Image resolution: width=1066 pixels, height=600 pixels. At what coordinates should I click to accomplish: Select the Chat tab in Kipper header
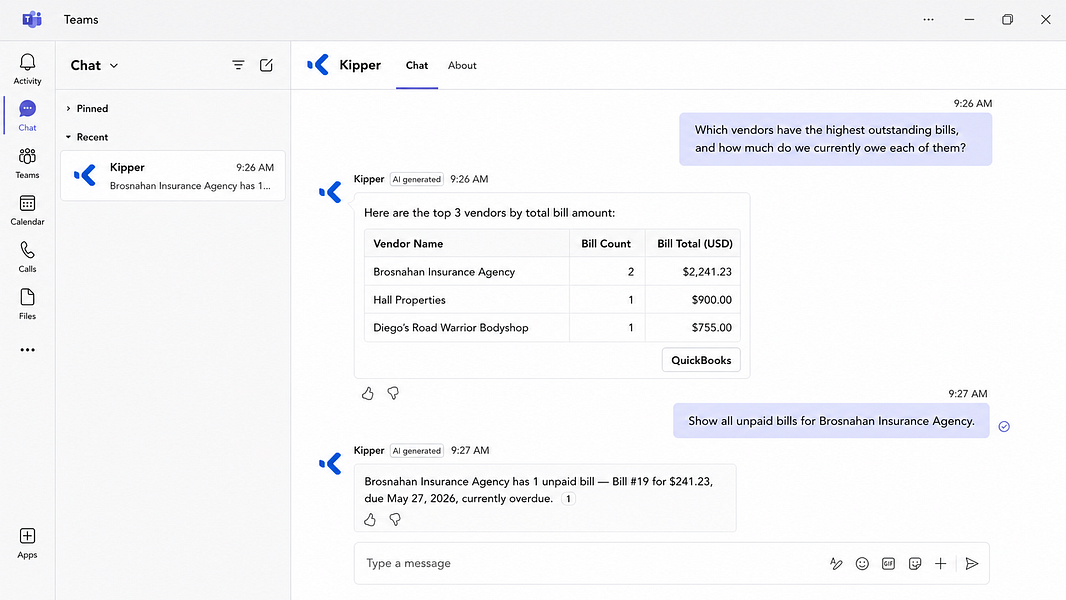[x=417, y=65]
